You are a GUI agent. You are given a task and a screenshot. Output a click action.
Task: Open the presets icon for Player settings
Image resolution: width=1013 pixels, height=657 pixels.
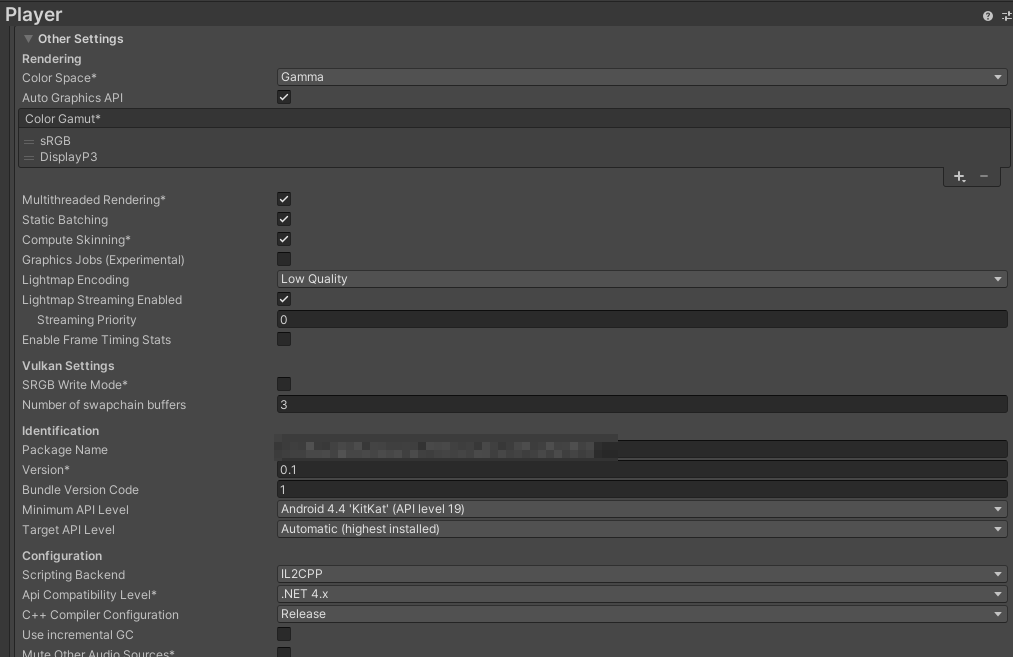(1006, 15)
